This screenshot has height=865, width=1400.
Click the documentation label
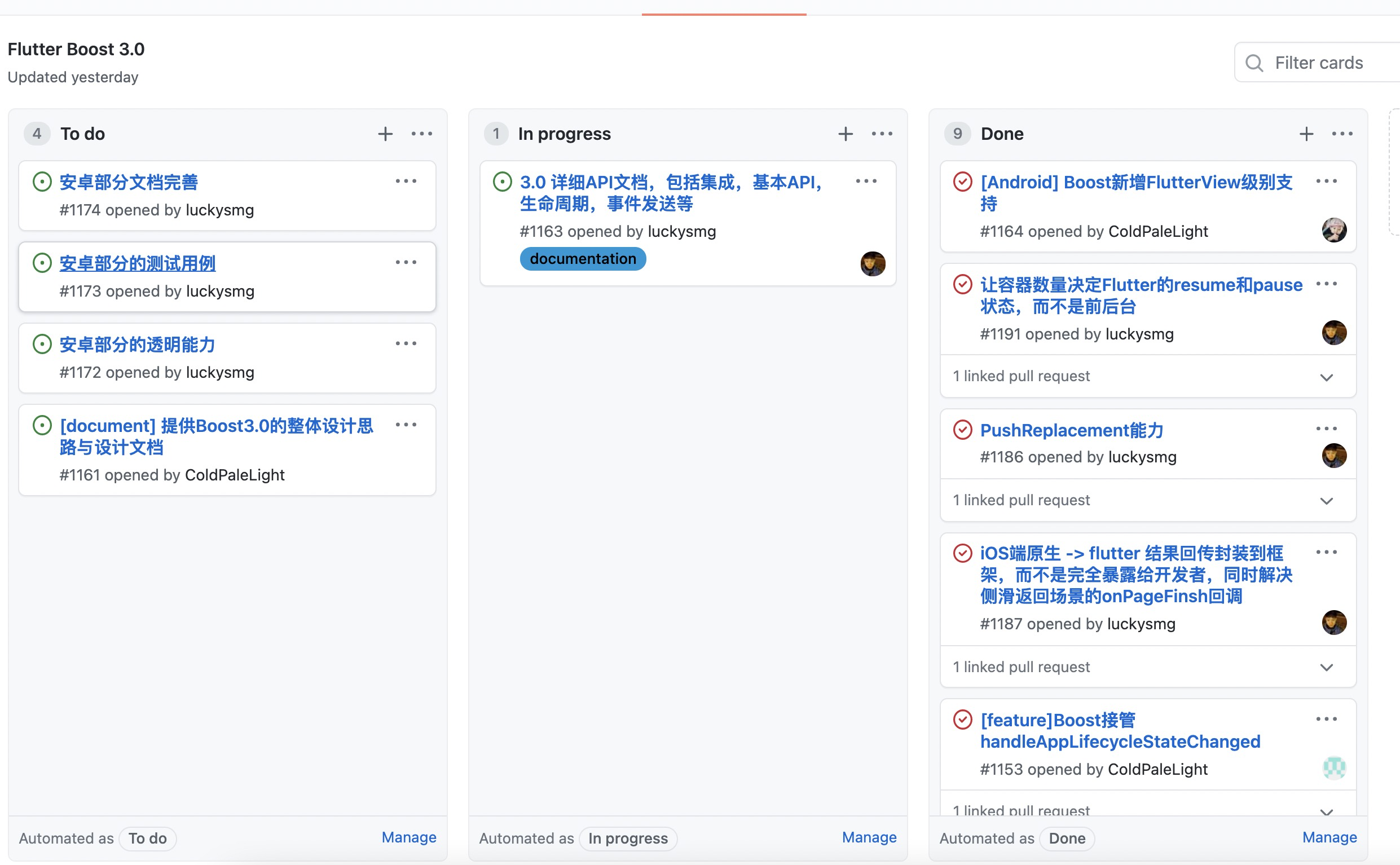[x=583, y=259]
